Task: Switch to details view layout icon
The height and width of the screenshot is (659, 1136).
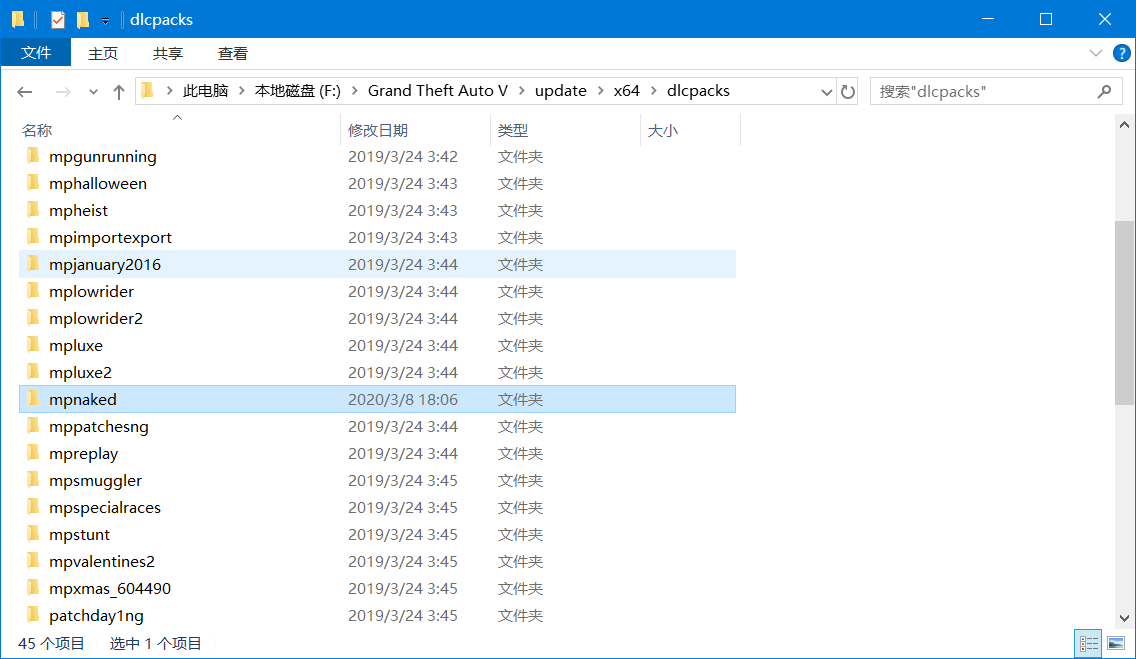Action: [1089, 643]
